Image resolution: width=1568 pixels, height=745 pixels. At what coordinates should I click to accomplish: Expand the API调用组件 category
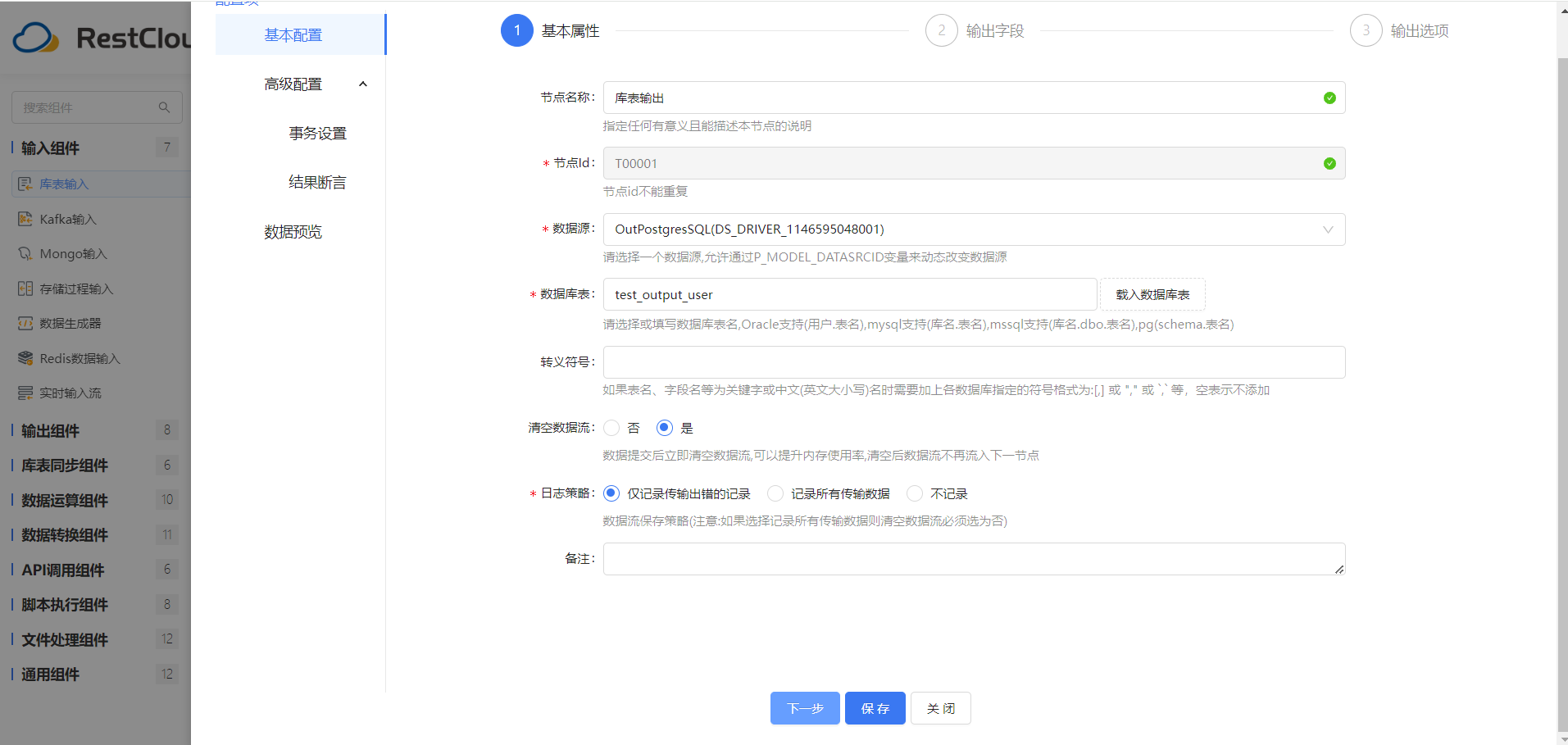(x=95, y=570)
